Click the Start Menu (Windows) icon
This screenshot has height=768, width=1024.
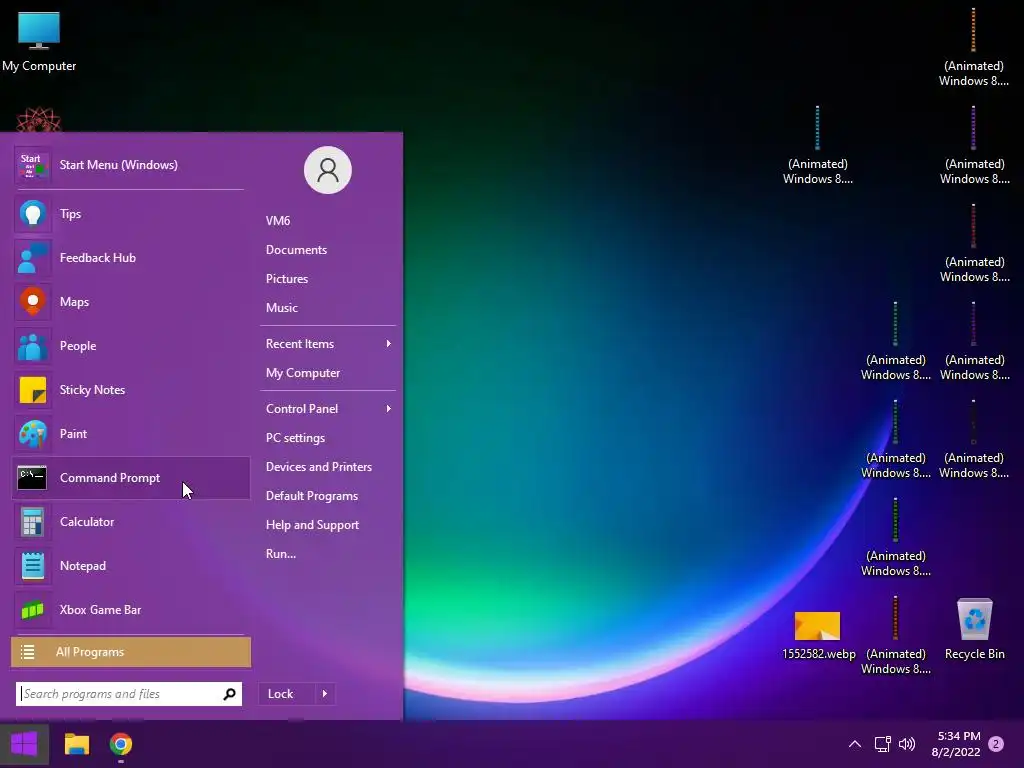pos(32,165)
